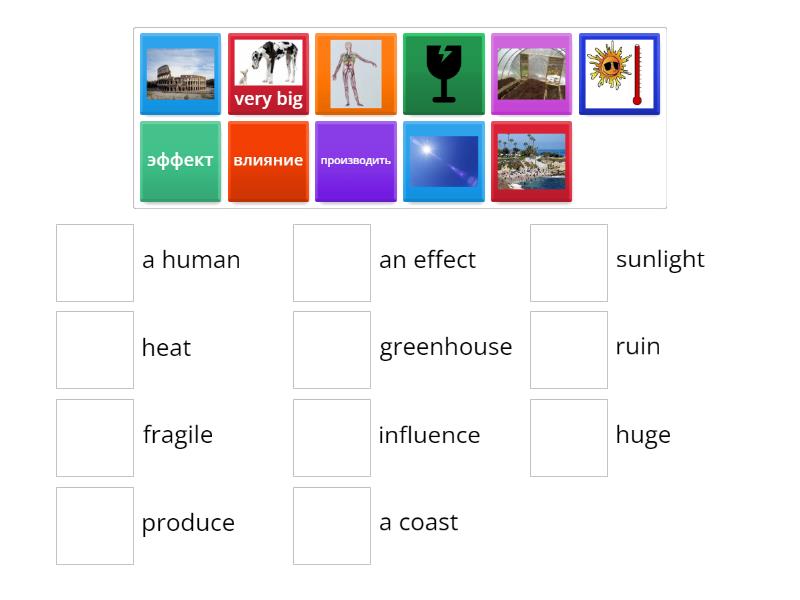Click the empty box next to 'ruin'

coord(569,350)
